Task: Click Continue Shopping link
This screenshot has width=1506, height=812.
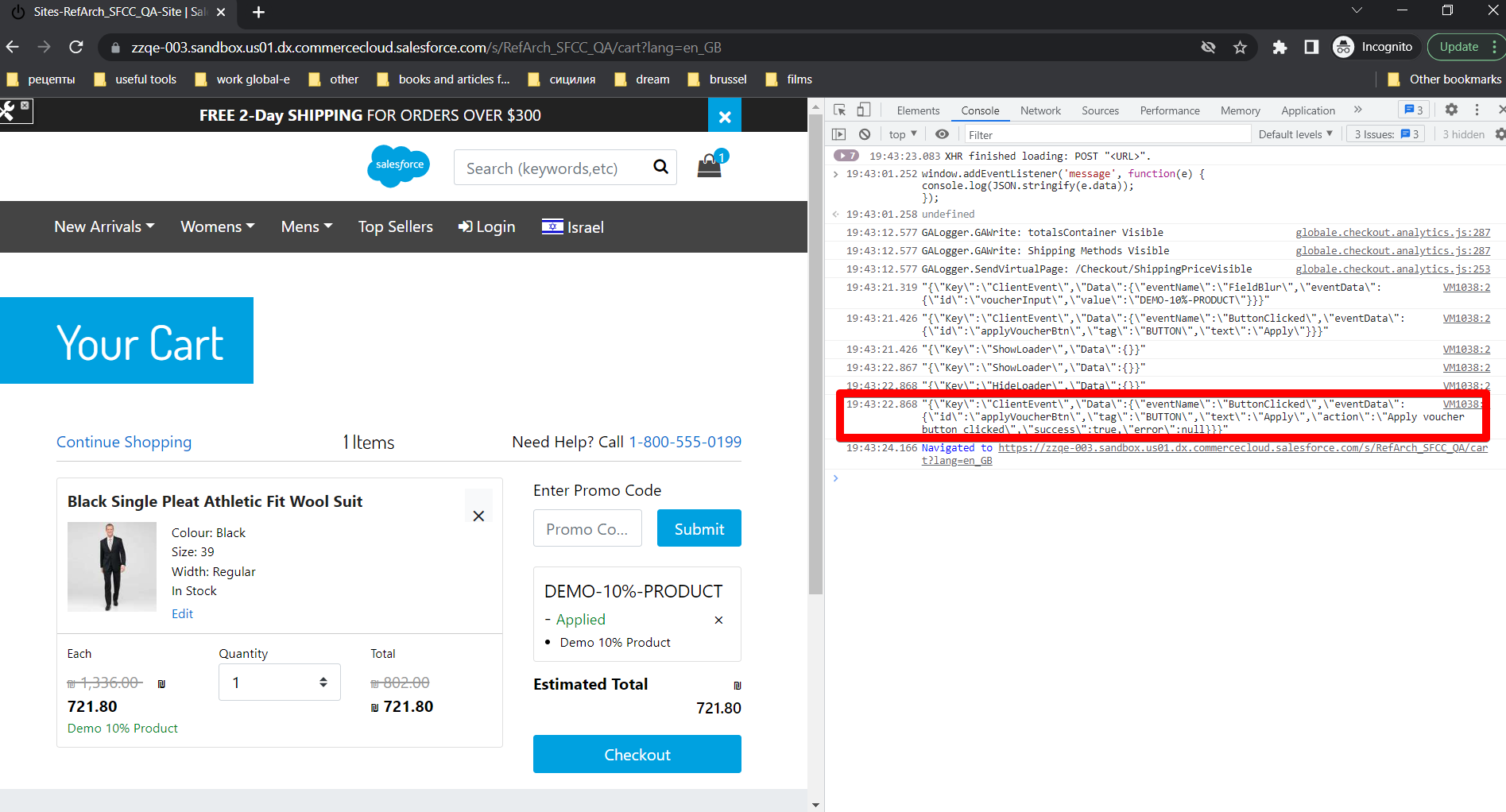Action: tap(124, 442)
